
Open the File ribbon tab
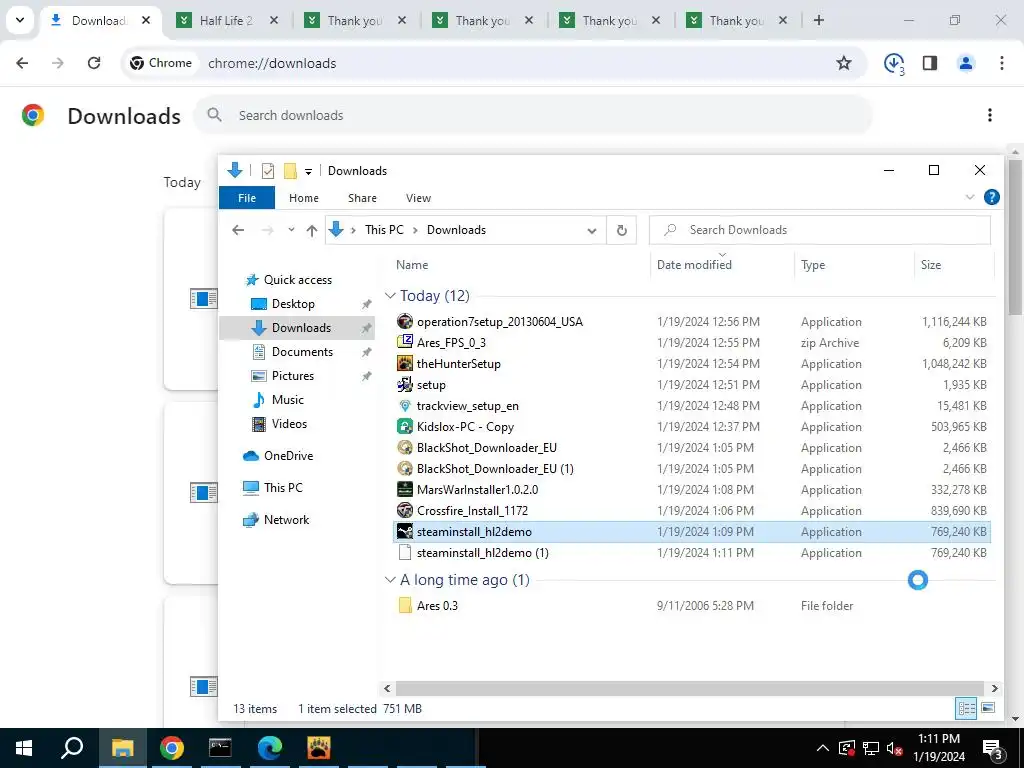click(247, 198)
